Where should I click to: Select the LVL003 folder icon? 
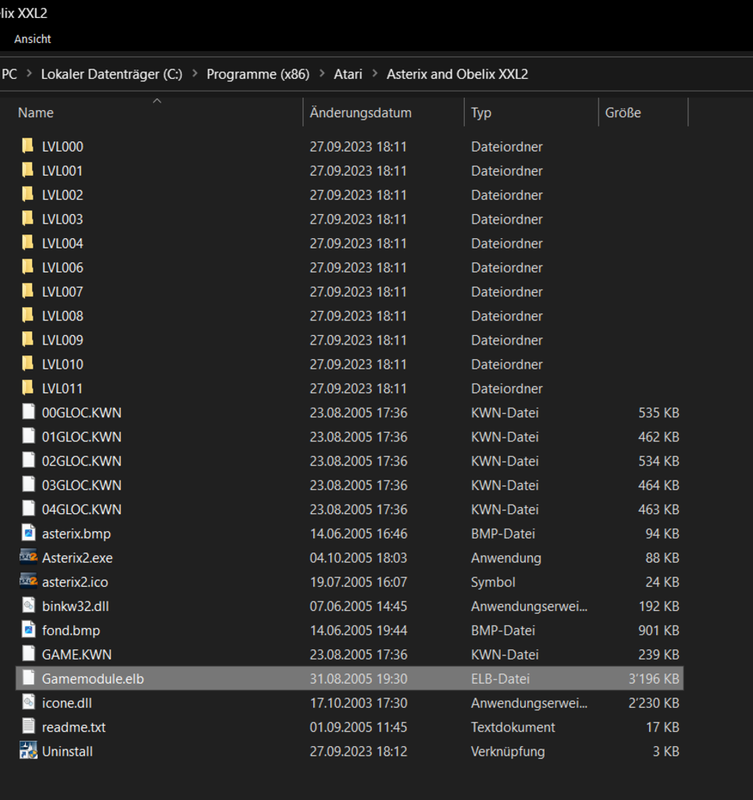pyautogui.click(x=28, y=218)
